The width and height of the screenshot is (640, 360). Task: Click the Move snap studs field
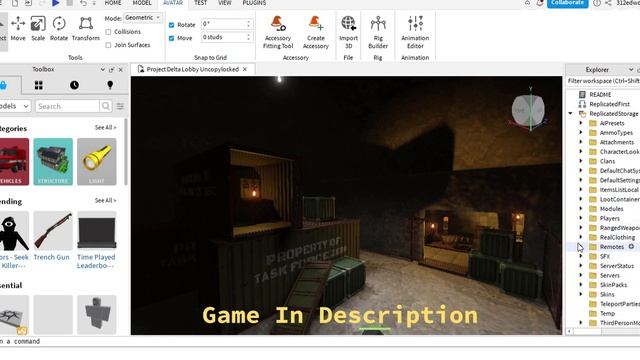click(x=227, y=37)
